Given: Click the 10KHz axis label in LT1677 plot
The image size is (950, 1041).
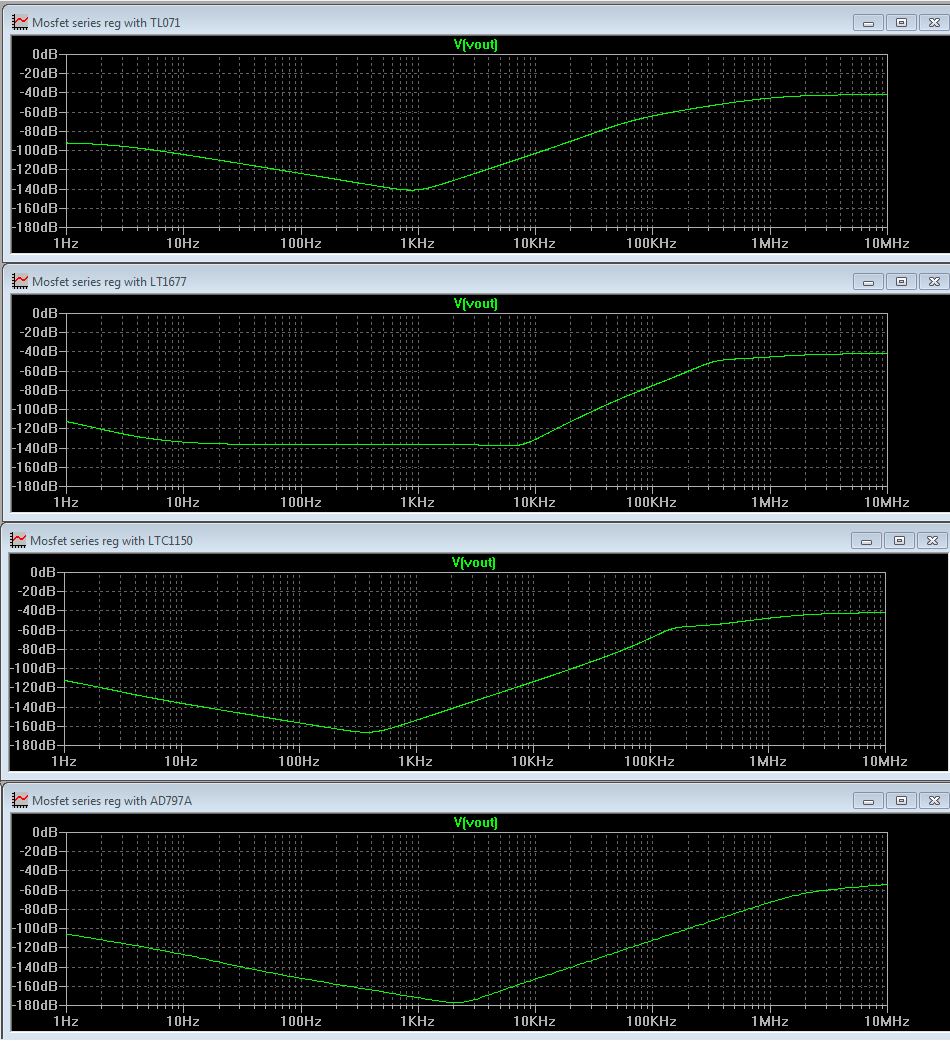Looking at the screenshot, I should (534, 503).
